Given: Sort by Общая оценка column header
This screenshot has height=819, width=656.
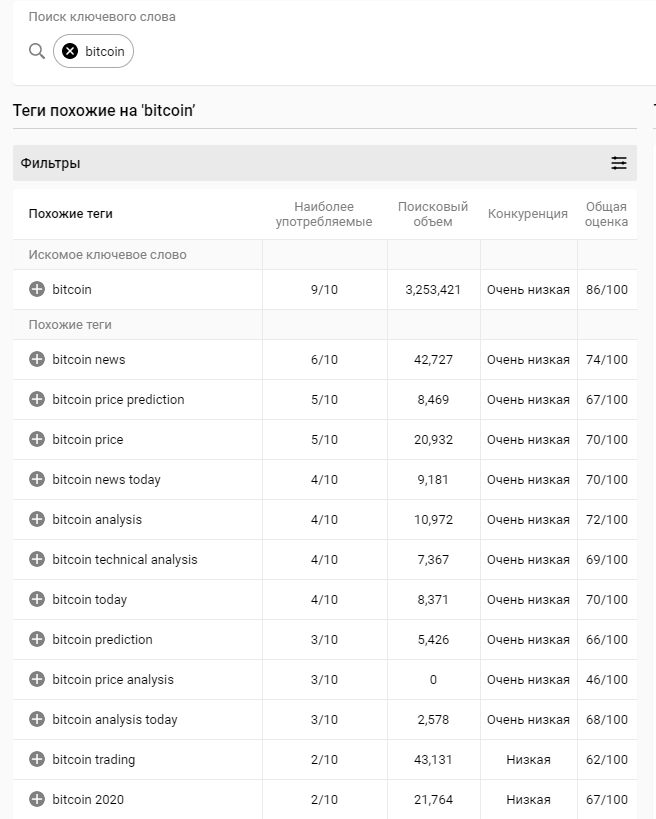Looking at the screenshot, I should (606, 214).
